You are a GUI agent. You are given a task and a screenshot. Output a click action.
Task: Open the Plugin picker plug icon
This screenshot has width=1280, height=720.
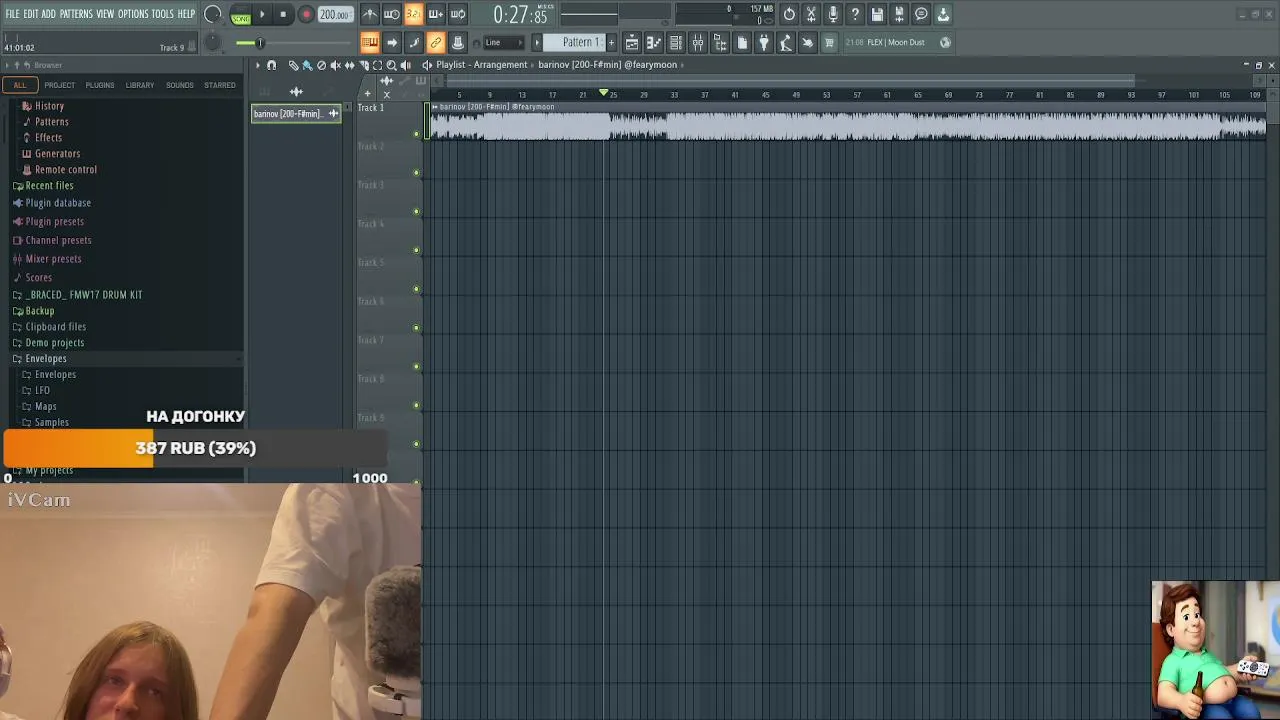[x=764, y=42]
